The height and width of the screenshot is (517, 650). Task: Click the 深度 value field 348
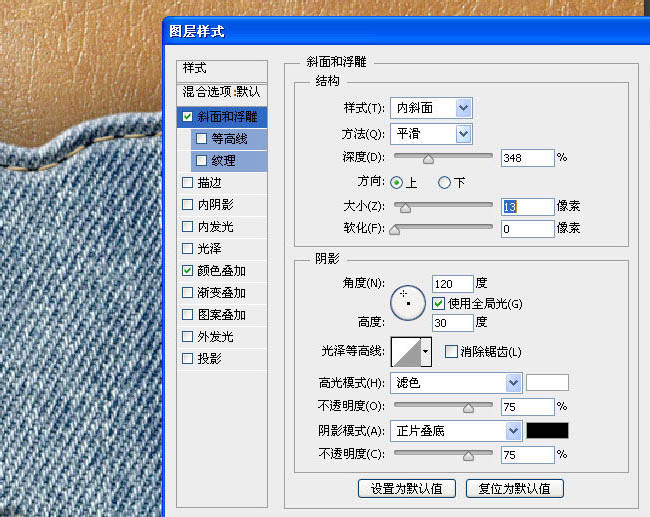pos(528,158)
